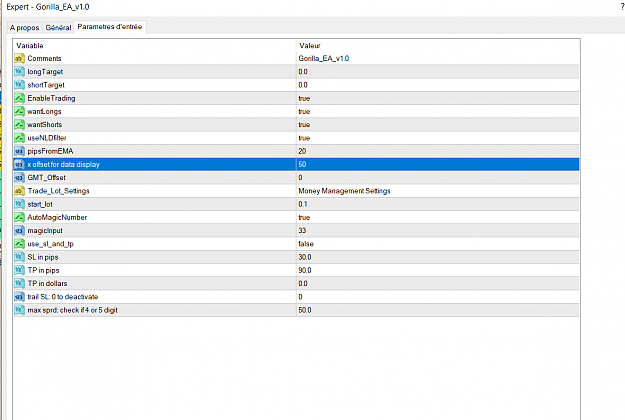The width and height of the screenshot is (625, 420).
Task: Open the A propos tab
Action: (x=24, y=27)
